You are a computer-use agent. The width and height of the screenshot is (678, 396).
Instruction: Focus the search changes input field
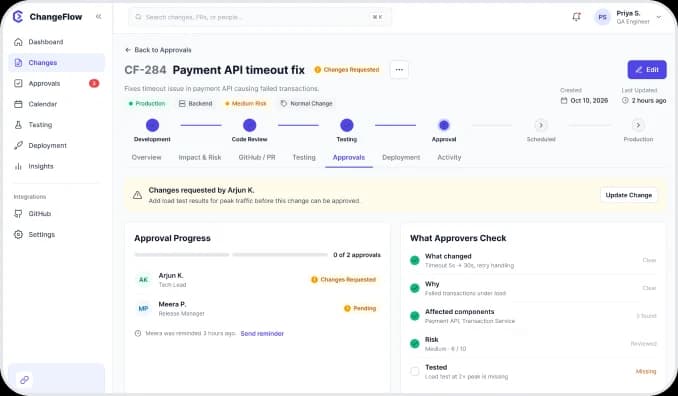click(260, 17)
